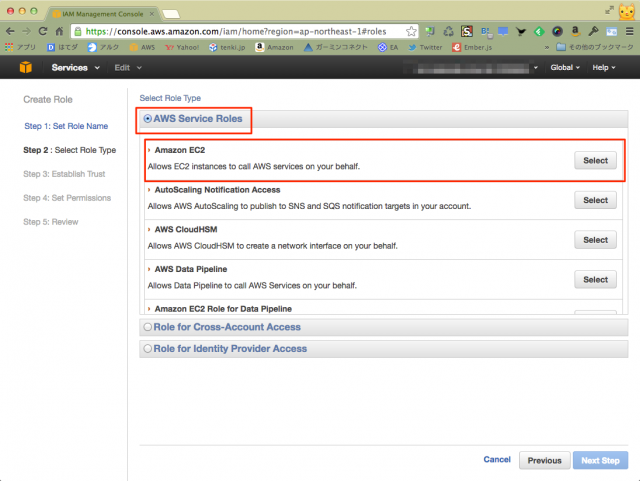
Task: Click the browser forward arrow
Action: click(x=27, y=31)
